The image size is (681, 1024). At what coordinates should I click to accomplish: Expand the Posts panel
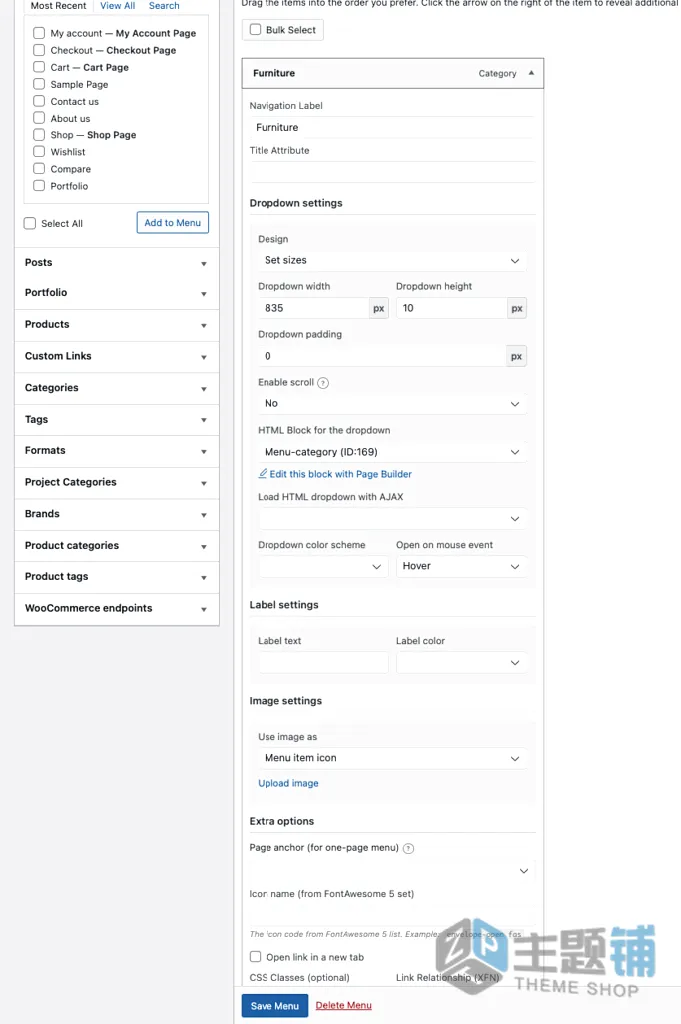tap(117, 263)
